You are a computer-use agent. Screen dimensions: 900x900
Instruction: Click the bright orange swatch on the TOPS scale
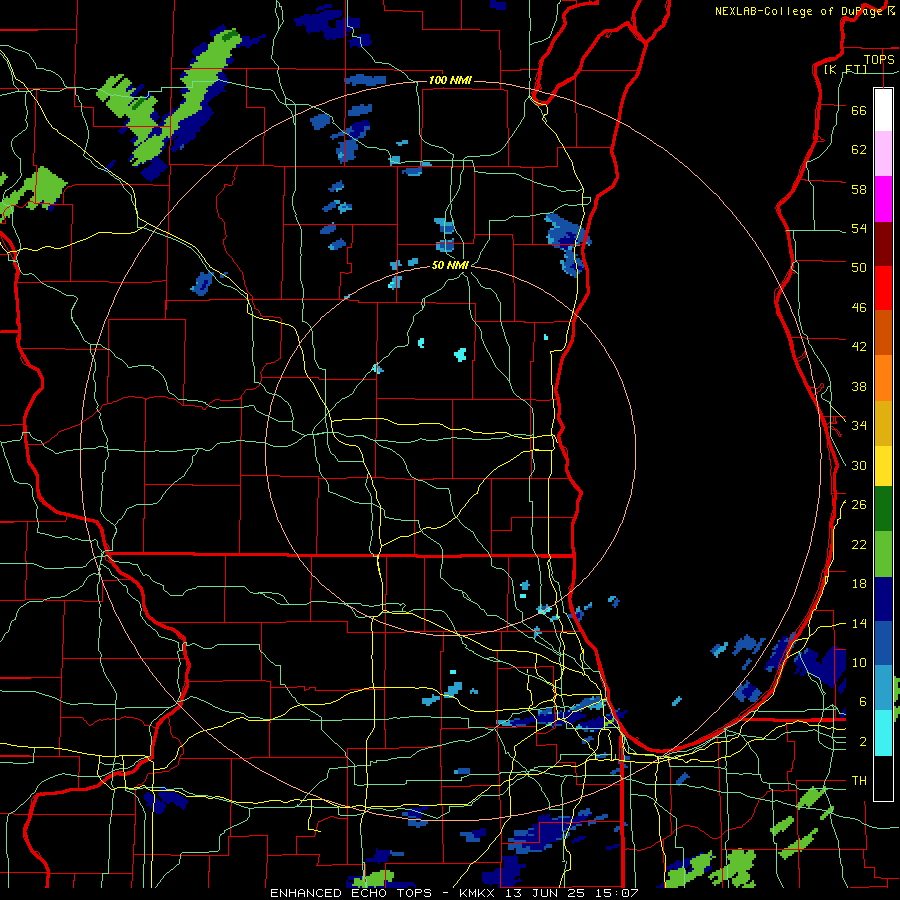point(883,377)
